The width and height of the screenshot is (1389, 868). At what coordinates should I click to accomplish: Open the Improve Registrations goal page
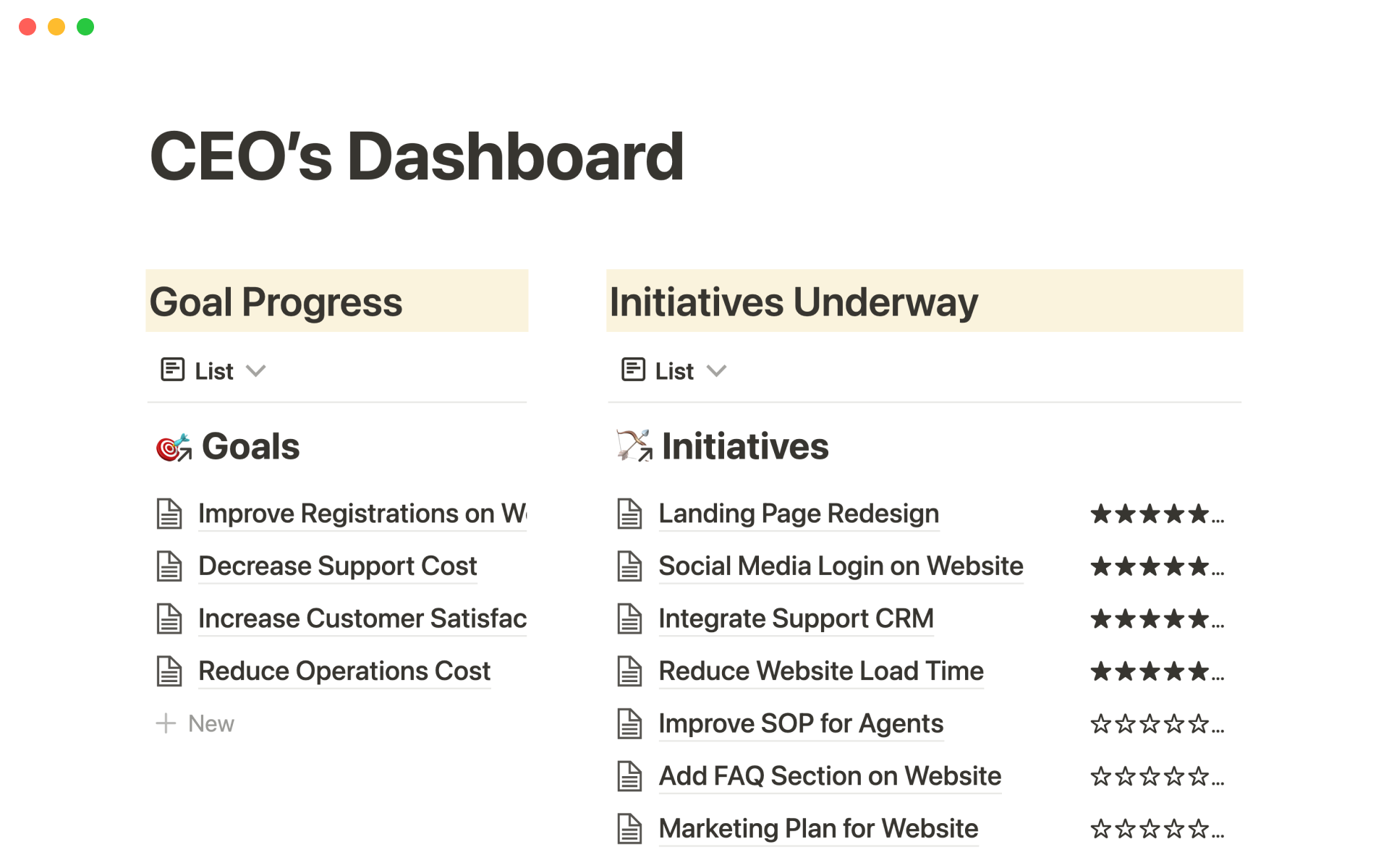click(362, 514)
